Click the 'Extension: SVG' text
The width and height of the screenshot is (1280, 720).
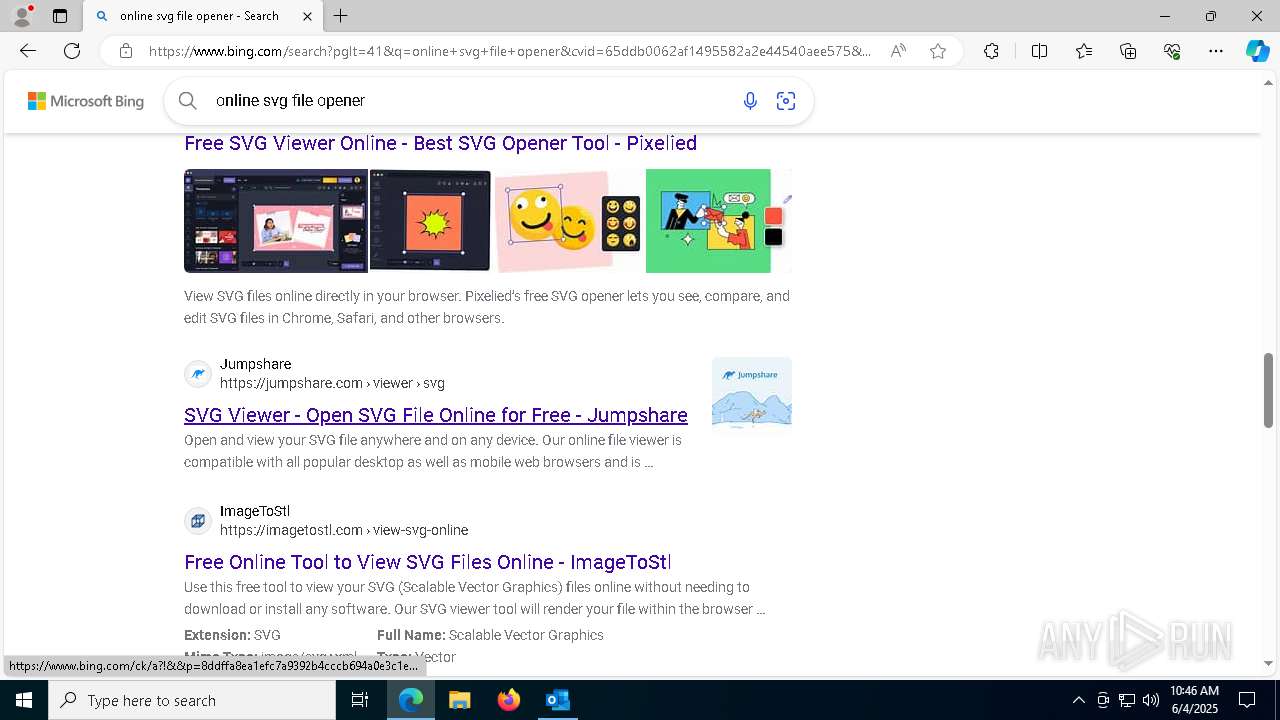pyautogui.click(x=232, y=635)
